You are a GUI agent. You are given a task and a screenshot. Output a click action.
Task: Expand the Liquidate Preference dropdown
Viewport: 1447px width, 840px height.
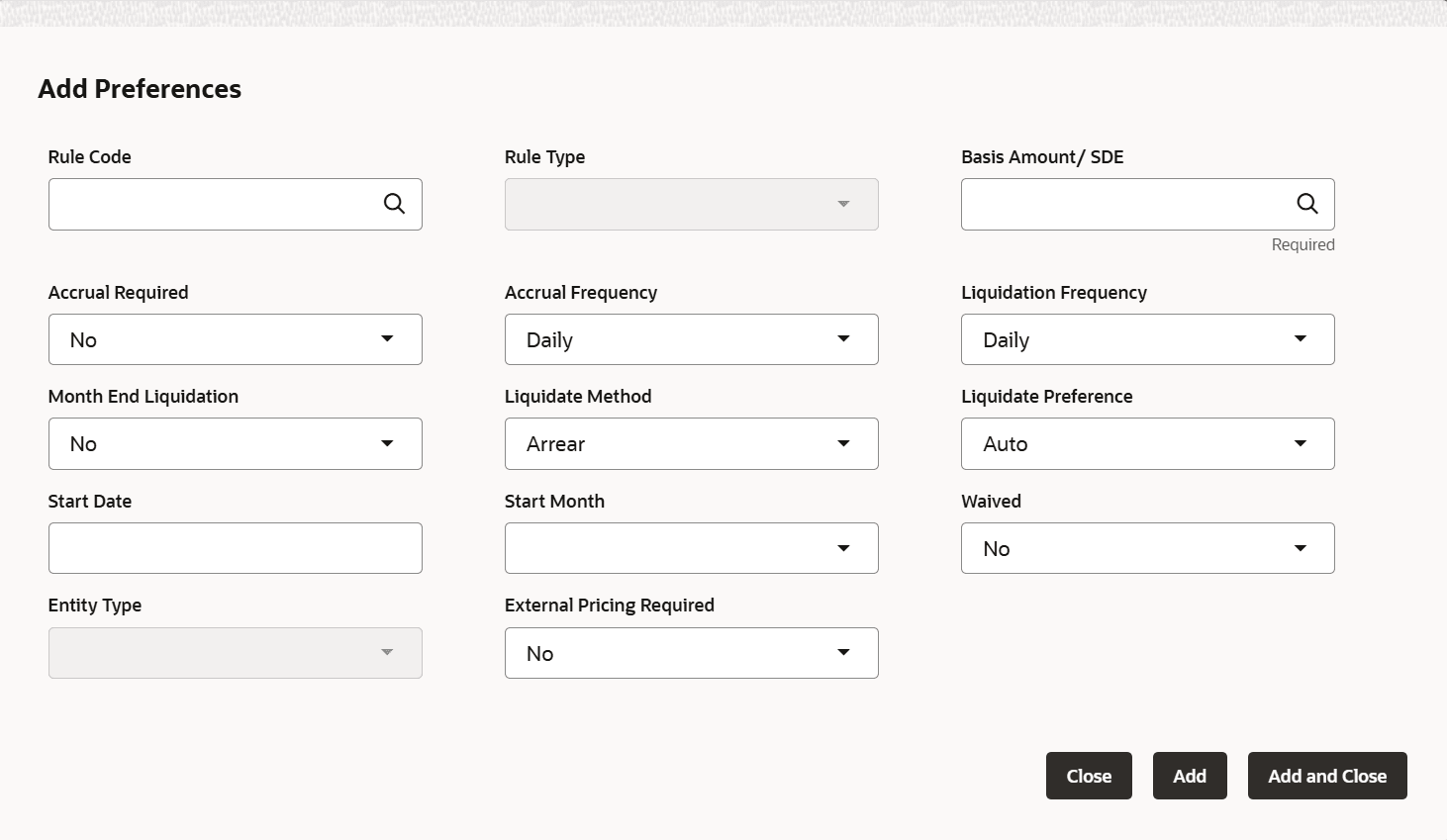click(x=1147, y=443)
